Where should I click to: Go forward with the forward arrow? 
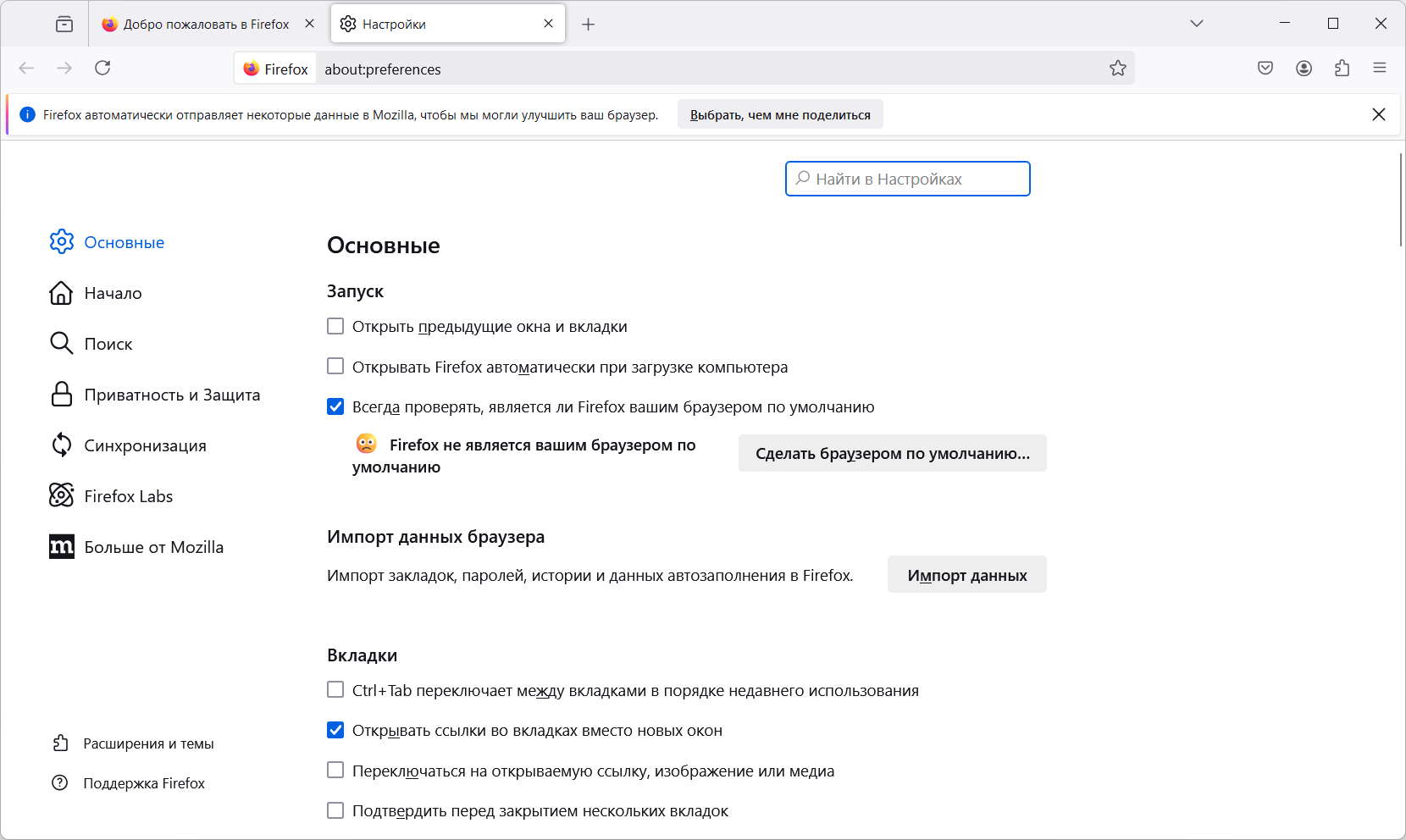pyautogui.click(x=64, y=68)
